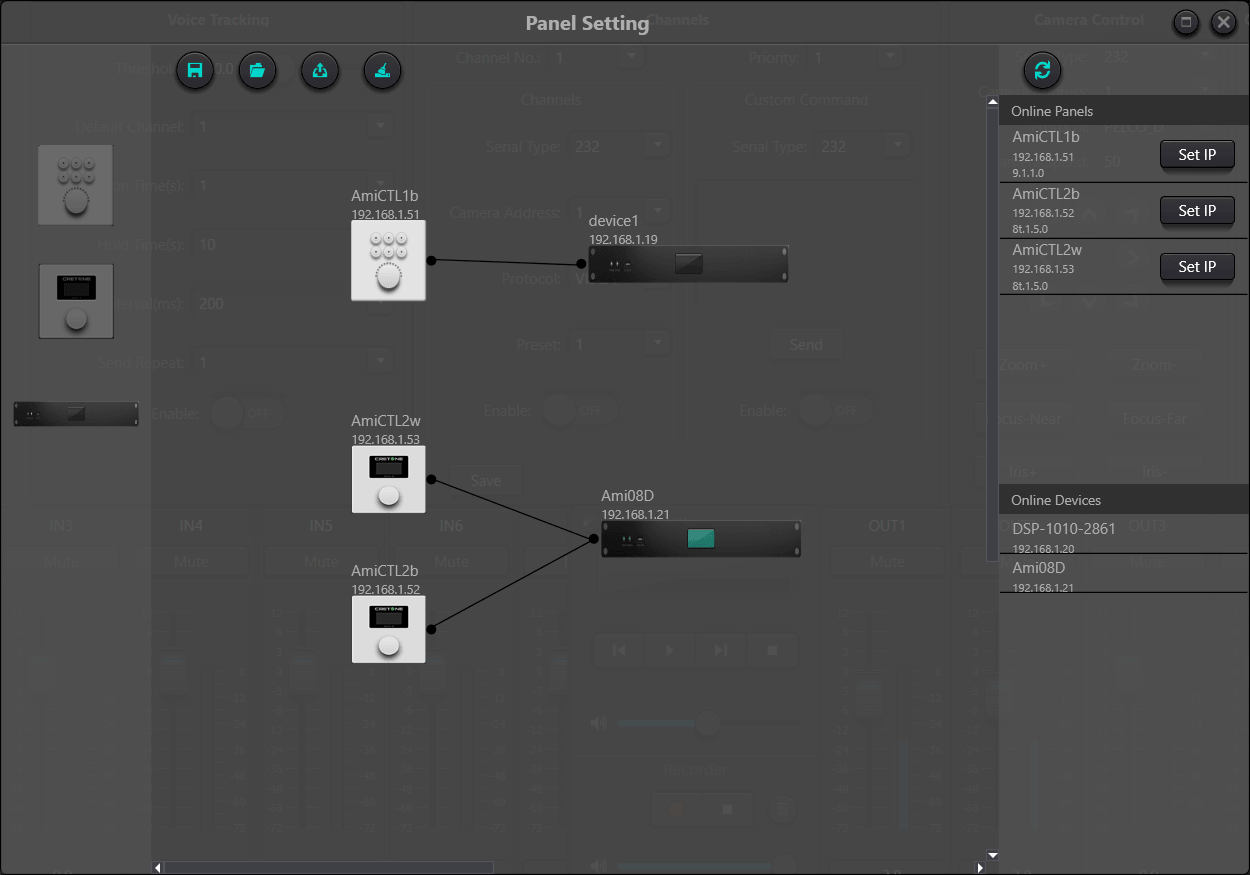Click IP 192.168.1.53 under AmiCTL2w node

pos(385,439)
